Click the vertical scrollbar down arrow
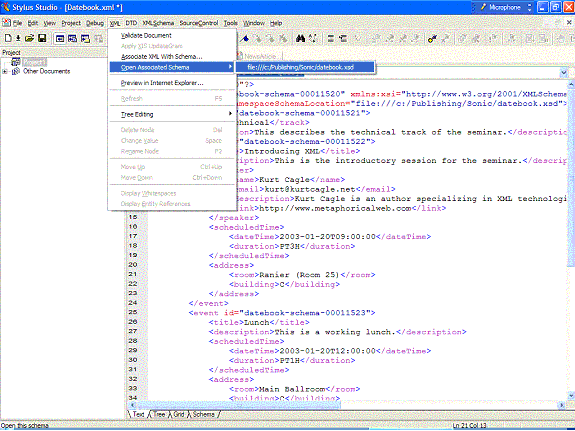The image size is (575, 431). click(571, 396)
